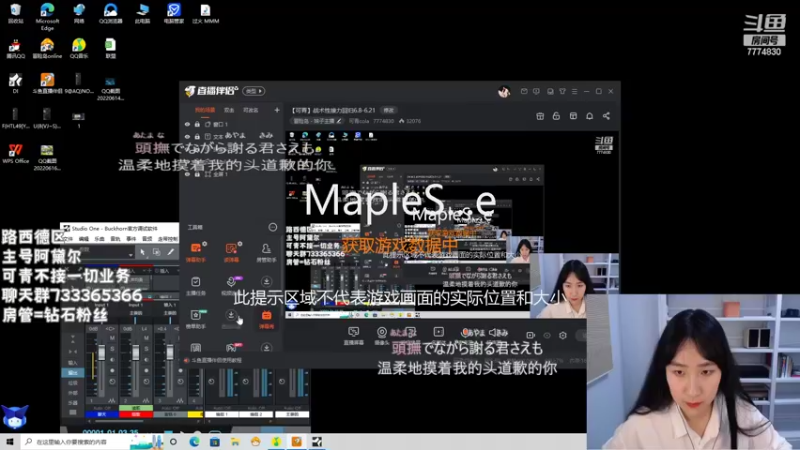Open Microsoft Edge from the taskbar
Screen dimensions: 800x450
[194, 442]
